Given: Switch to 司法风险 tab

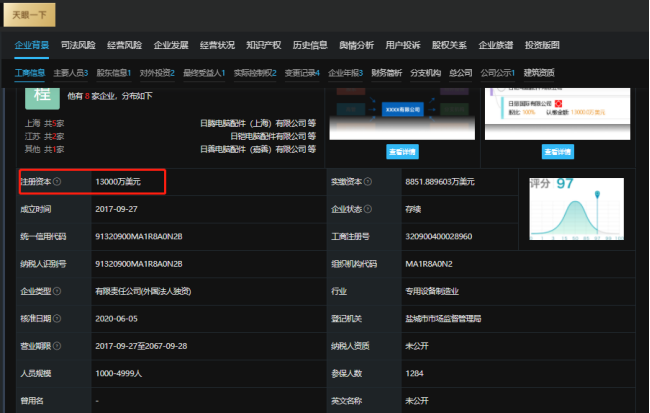Looking at the screenshot, I should coord(78,45).
